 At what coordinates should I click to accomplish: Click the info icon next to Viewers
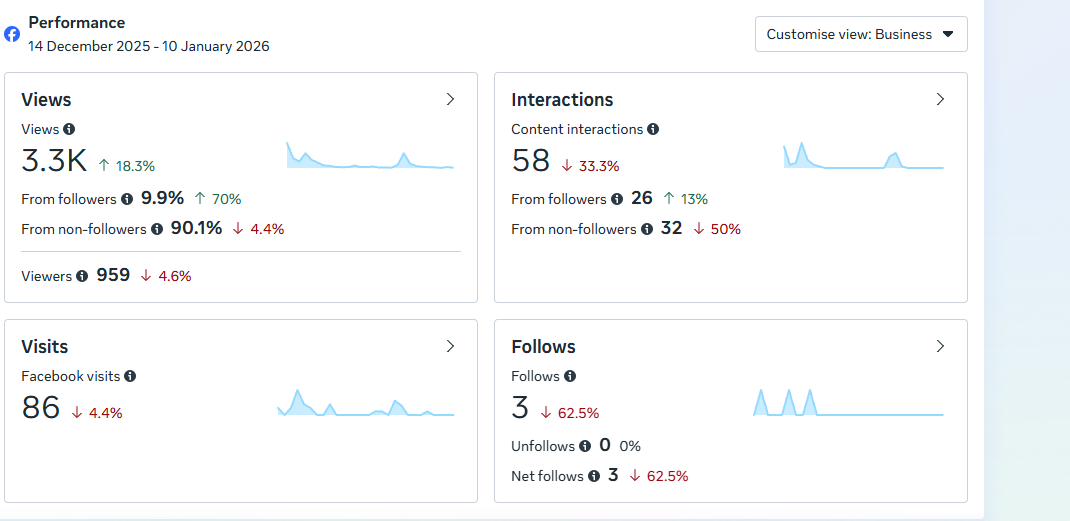(82, 276)
